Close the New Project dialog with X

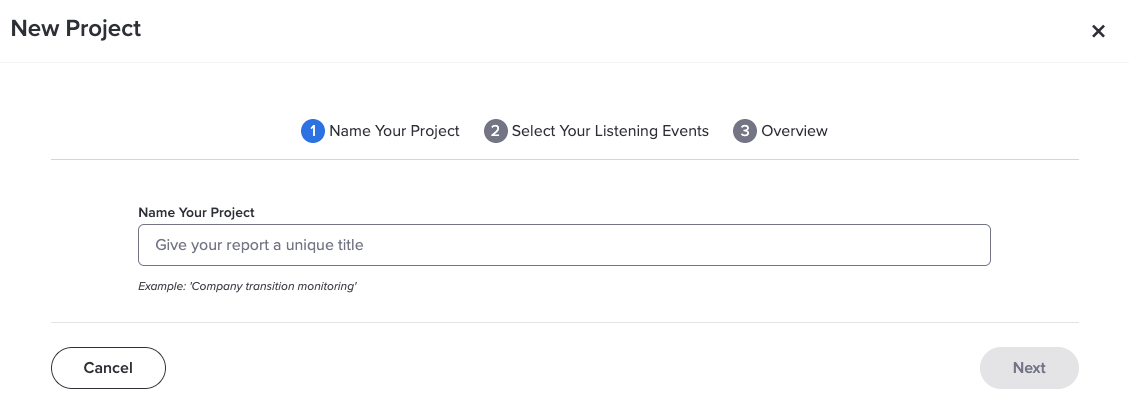[1098, 31]
